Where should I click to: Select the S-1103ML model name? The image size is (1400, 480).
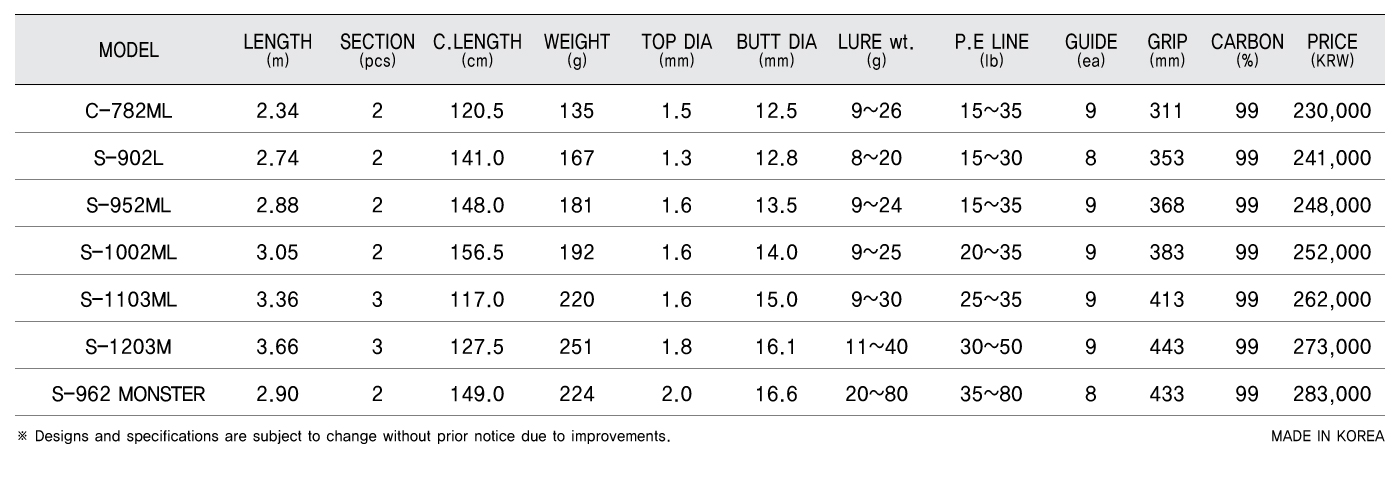click(129, 300)
